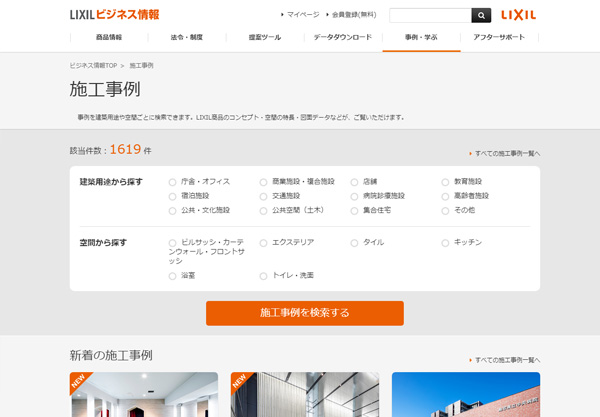This screenshot has height=417, width=600.
Task: Open the 法令・制度 navigation menu
Action: (x=186, y=37)
